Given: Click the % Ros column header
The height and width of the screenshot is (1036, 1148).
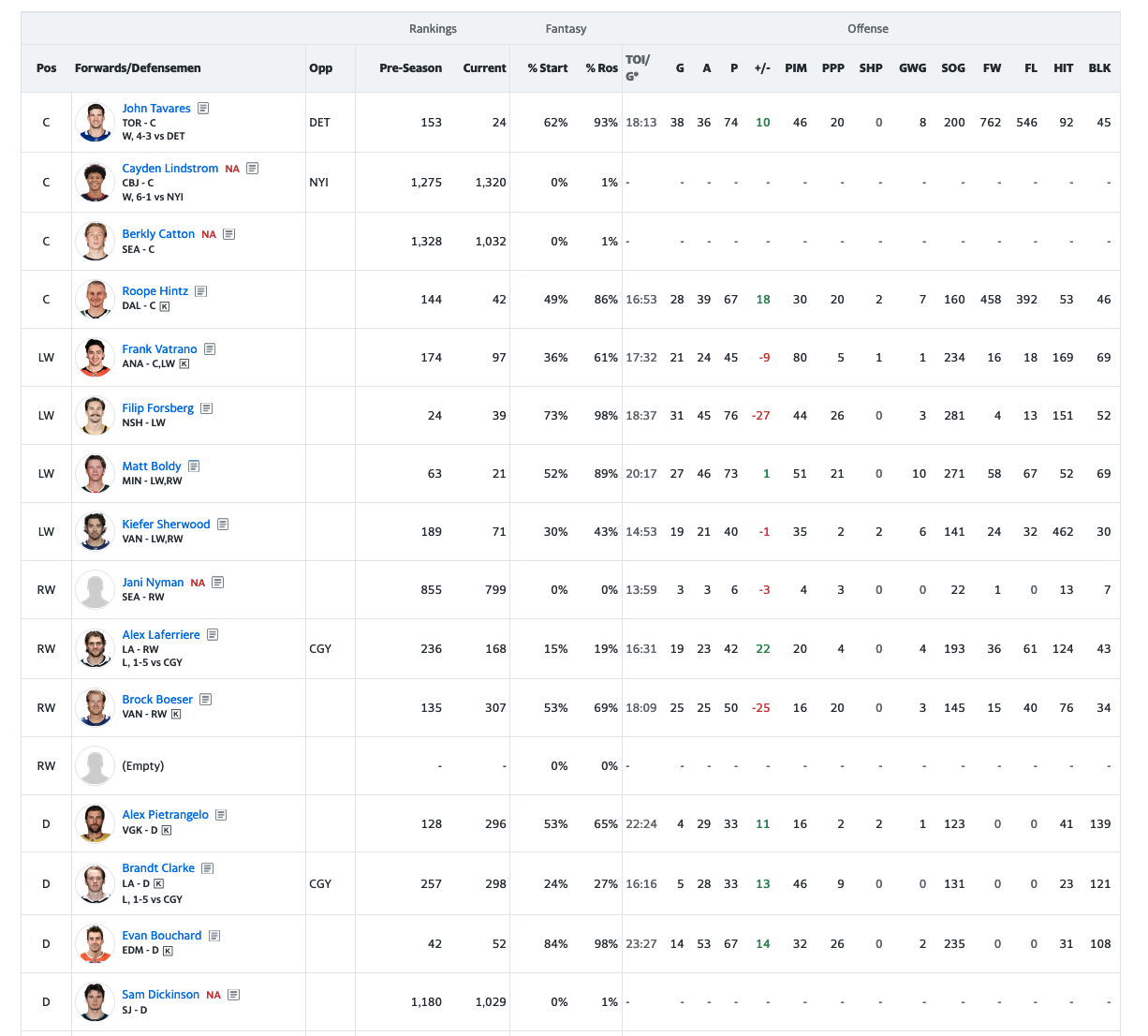Looking at the screenshot, I should click(x=601, y=68).
